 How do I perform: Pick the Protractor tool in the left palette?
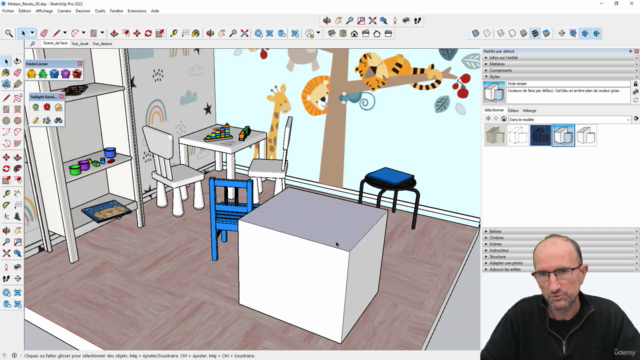click(6, 205)
